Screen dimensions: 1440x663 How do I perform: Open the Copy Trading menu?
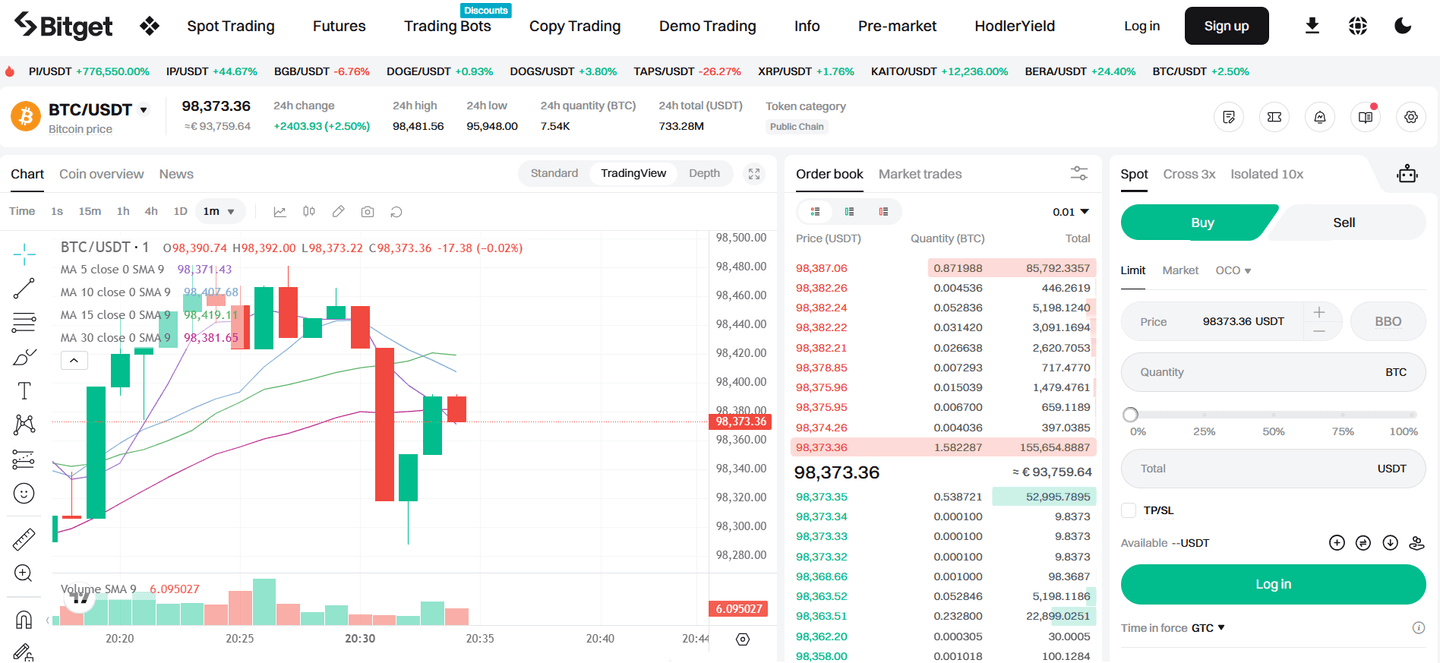575,25
